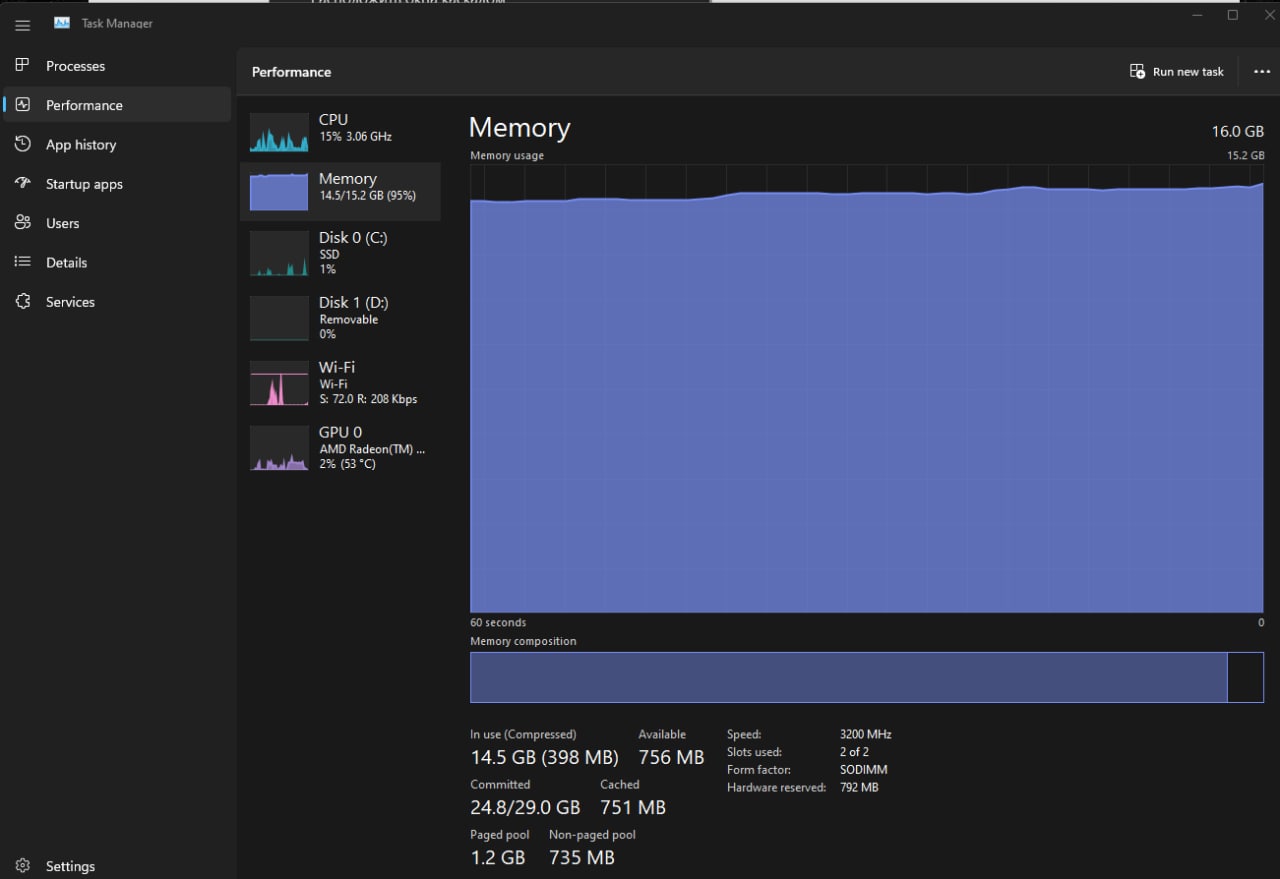Click the Task Manager app icon

62,23
